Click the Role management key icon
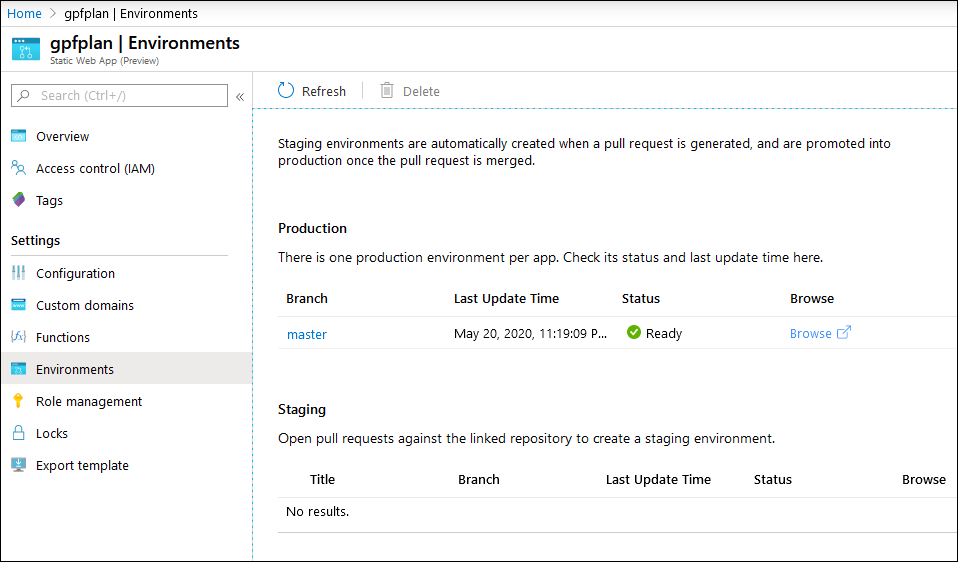The width and height of the screenshot is (958, 562). (18, 401)
